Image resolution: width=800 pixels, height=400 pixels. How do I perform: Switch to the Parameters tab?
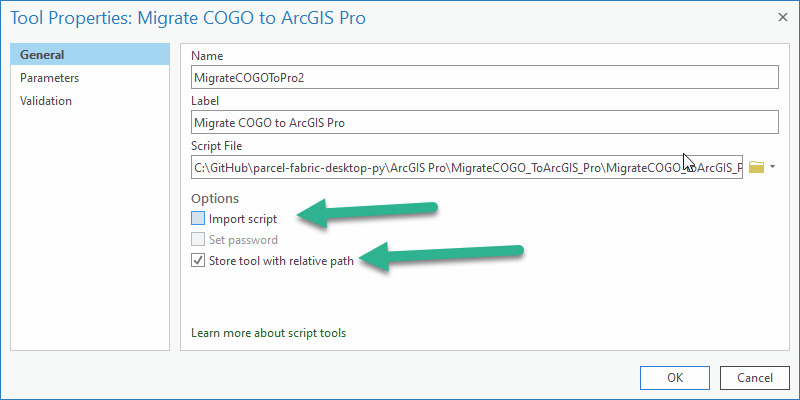coord(49,78)
